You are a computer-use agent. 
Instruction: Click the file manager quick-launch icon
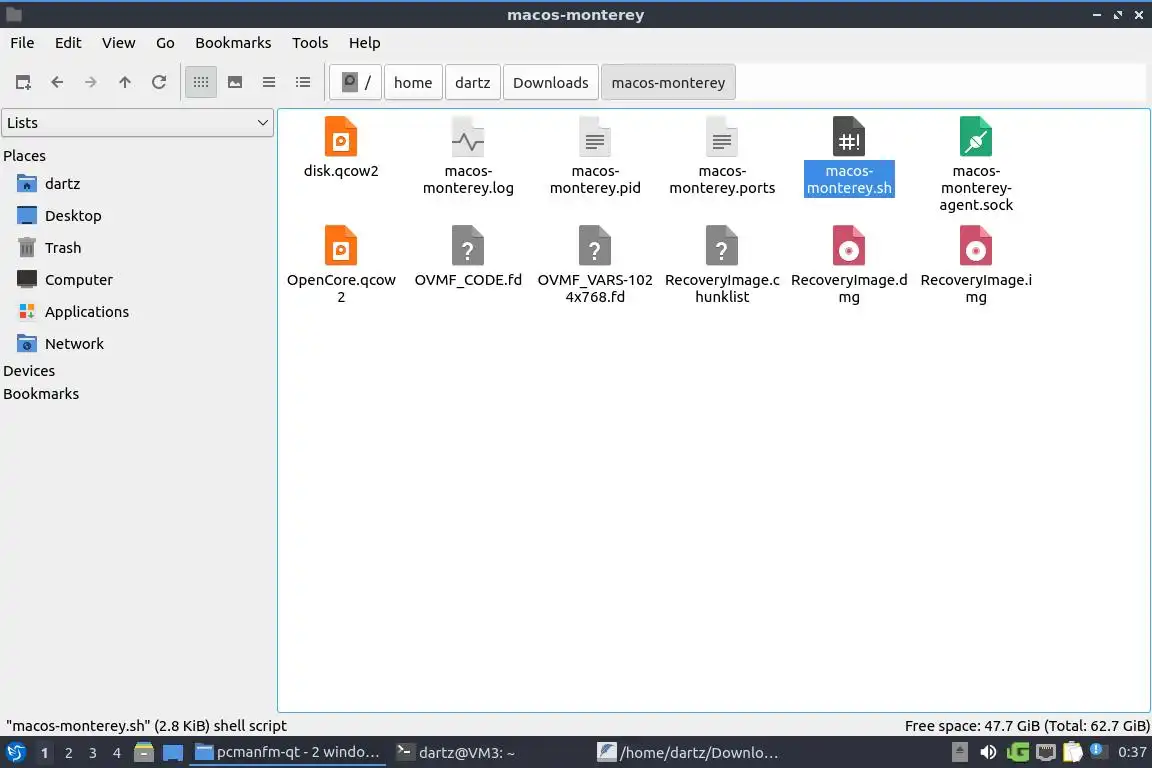tap(144, 753)
